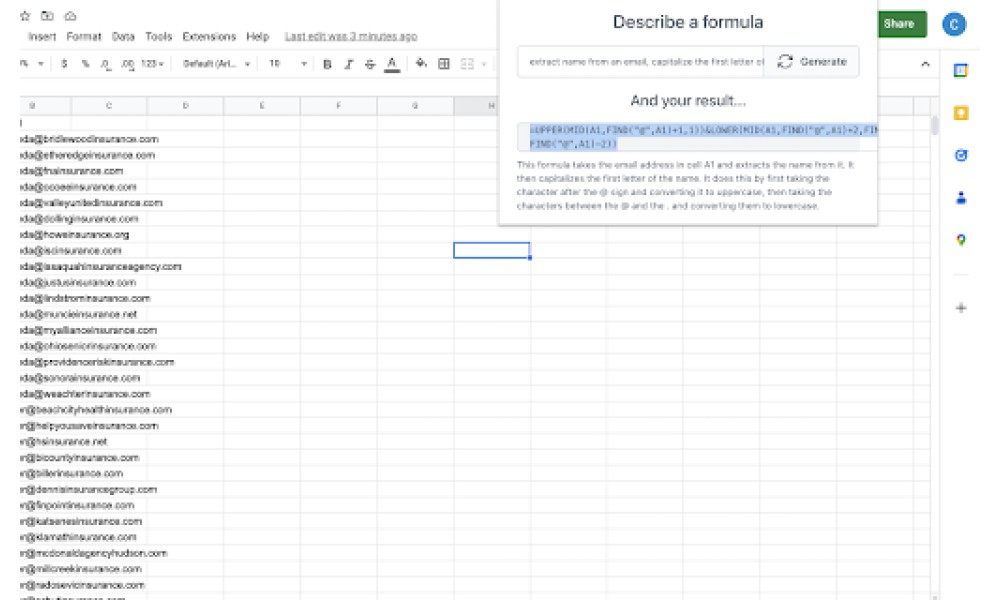Image resolution: width=1000 pixels, height=600 pixels.
Task: Click the plus Get add-ons icon
Action: coord(960,308)
